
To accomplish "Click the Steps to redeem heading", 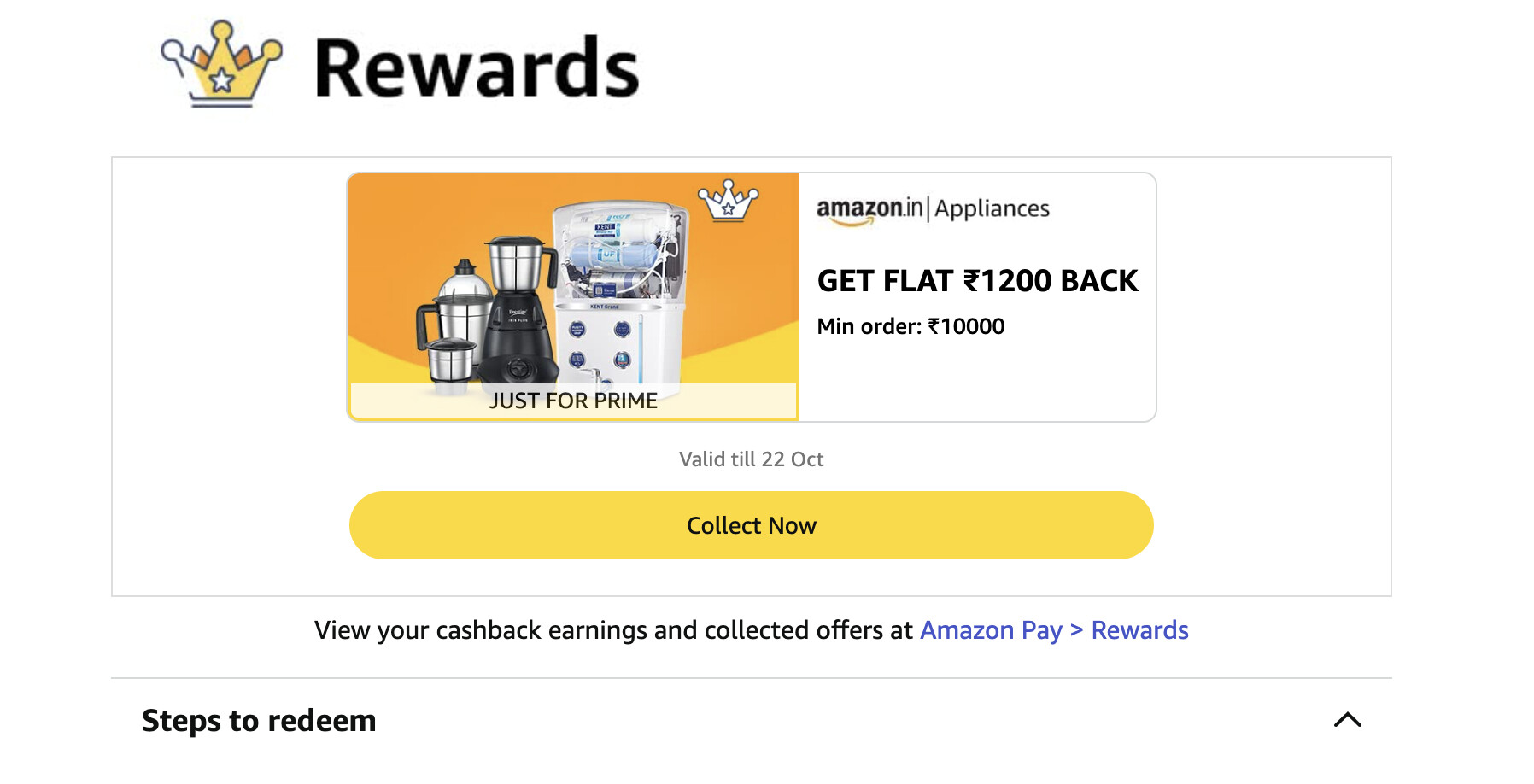I will pos(259,721).
